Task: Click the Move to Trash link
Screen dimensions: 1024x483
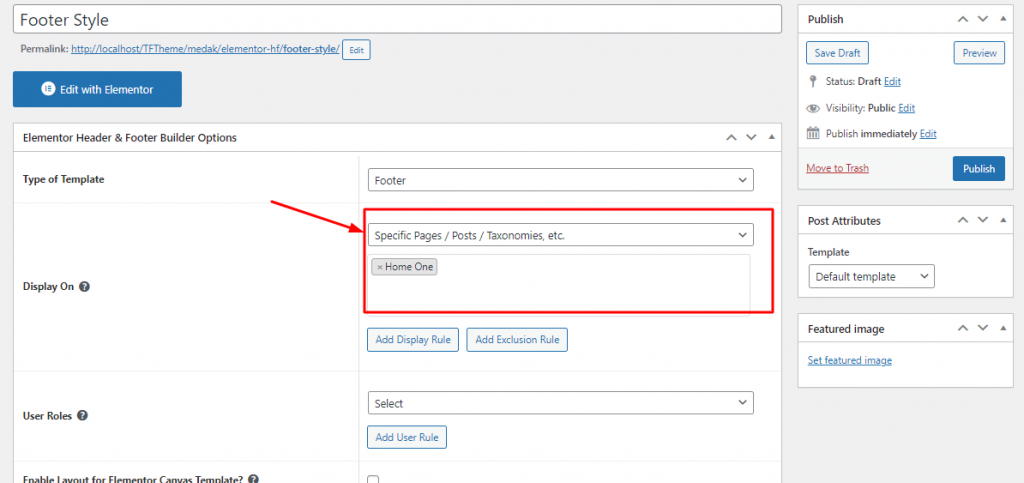Action: click(837, 168)
